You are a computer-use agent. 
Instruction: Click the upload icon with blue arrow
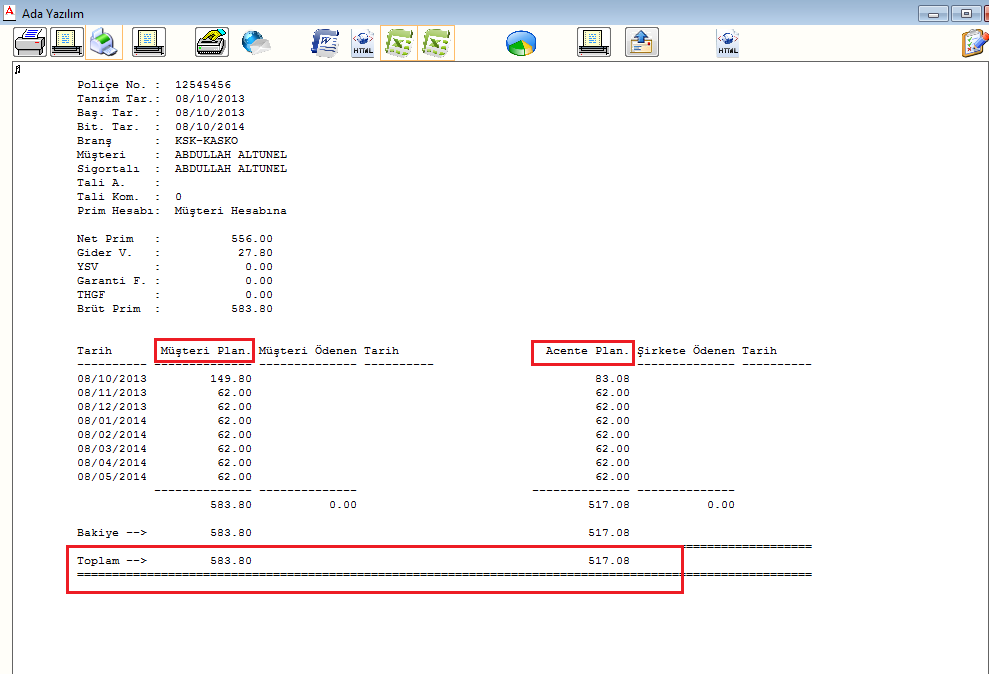(642, 43)
